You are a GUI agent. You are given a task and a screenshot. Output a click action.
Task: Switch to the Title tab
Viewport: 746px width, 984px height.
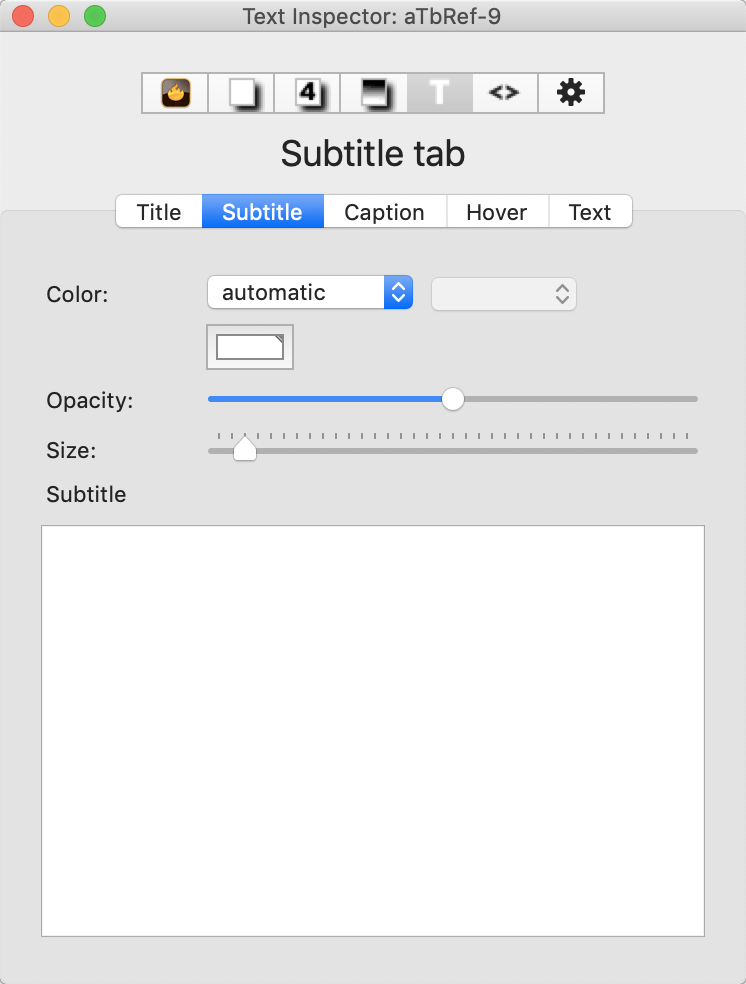158,211
